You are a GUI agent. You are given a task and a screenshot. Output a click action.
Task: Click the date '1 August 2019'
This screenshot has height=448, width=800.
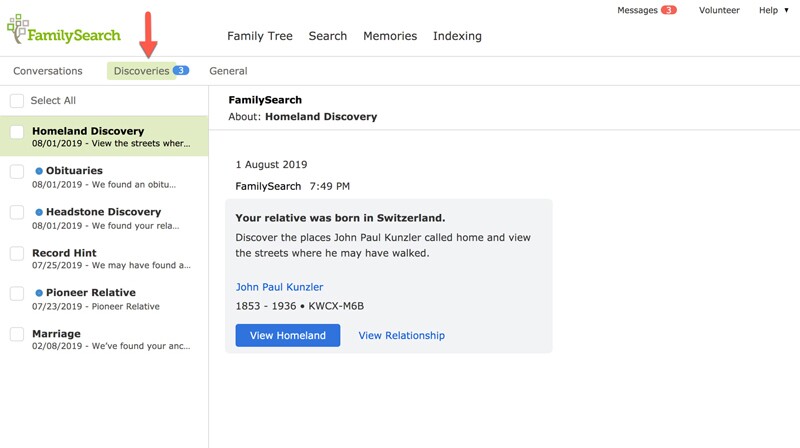coord(271,164)
